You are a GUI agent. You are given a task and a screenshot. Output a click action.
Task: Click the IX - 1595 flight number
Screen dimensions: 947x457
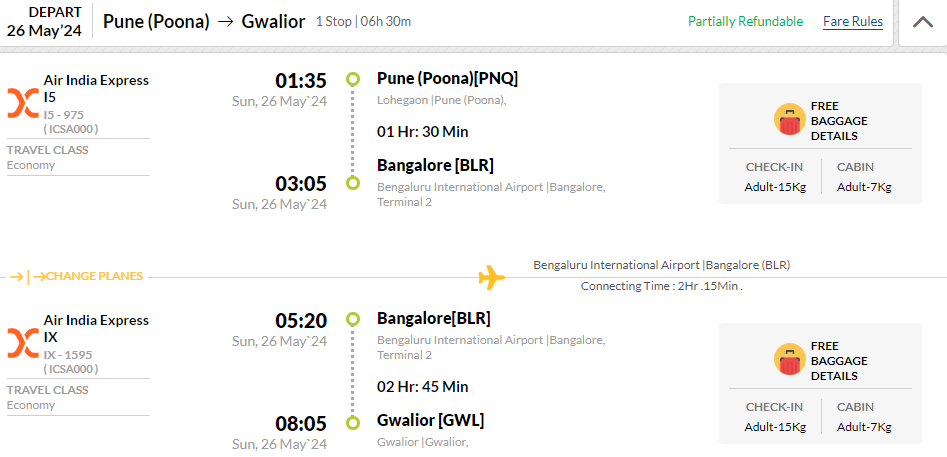click(x=68, y=355)
